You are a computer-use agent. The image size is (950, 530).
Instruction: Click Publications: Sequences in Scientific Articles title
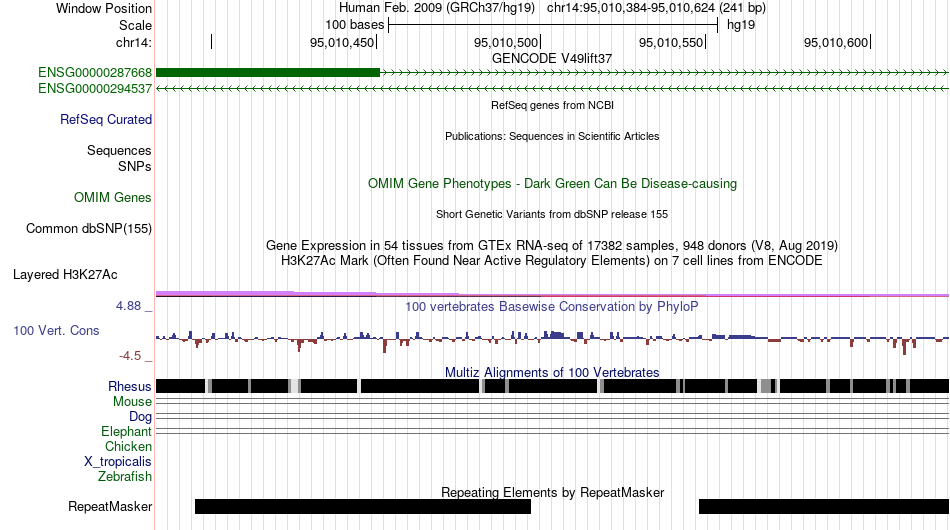552,136
